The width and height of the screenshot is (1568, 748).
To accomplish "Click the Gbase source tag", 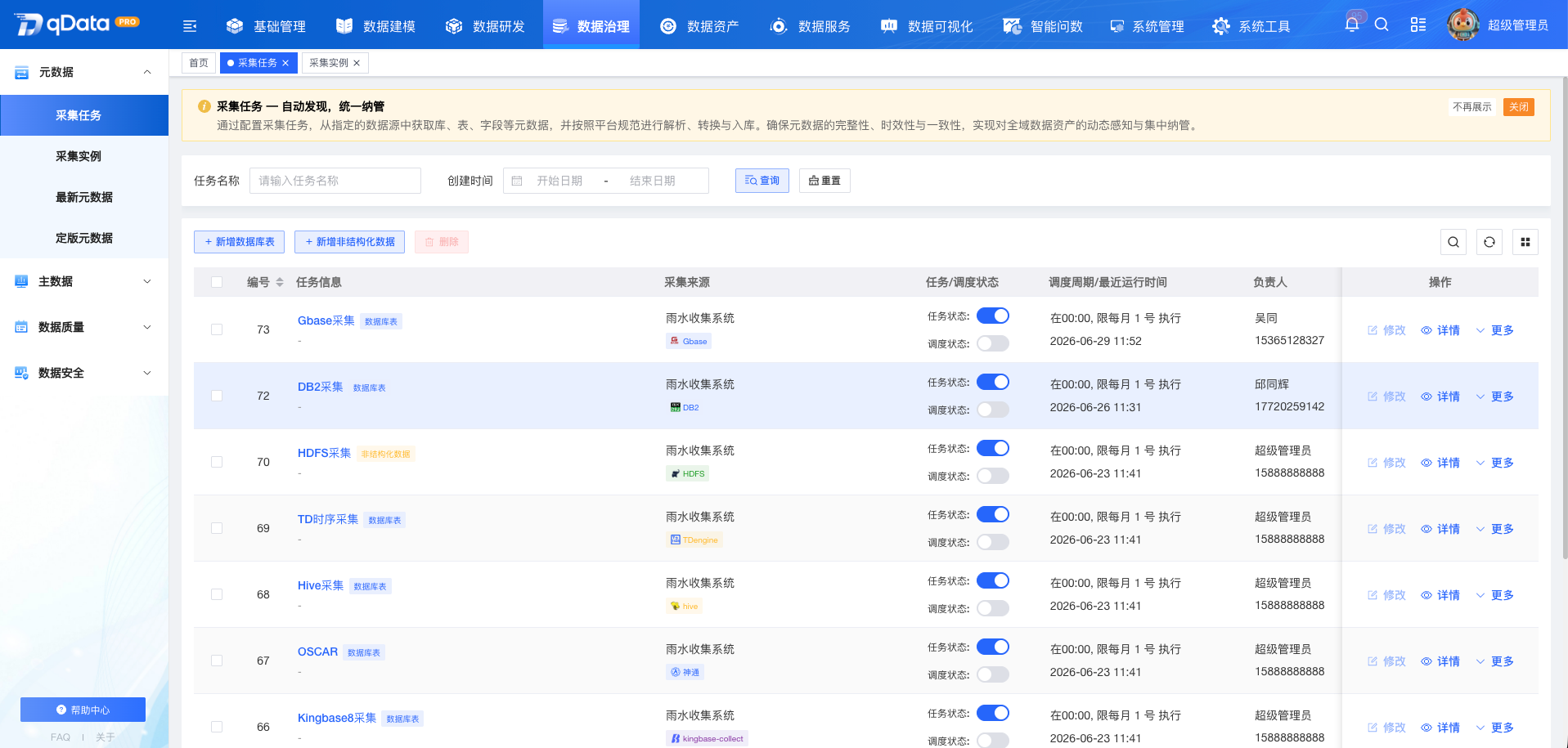I will [x=689, y=341].
